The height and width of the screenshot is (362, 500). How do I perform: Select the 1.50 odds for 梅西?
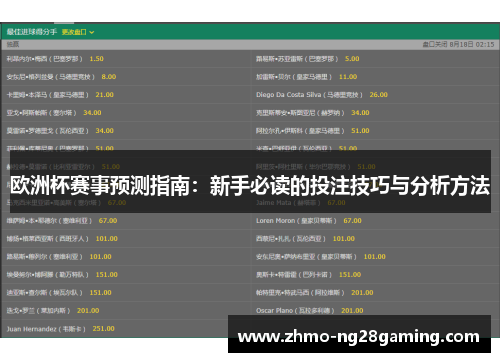pos(96,59)
